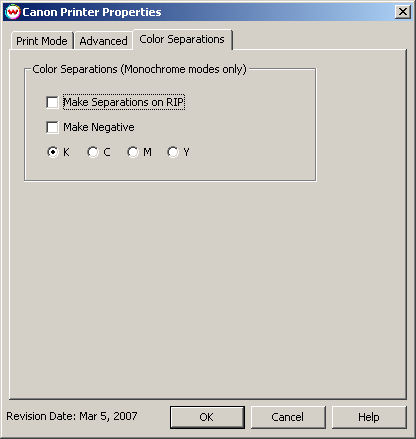Select the K radio button
The image size is (416, 439).
click(x=53, y=152)
